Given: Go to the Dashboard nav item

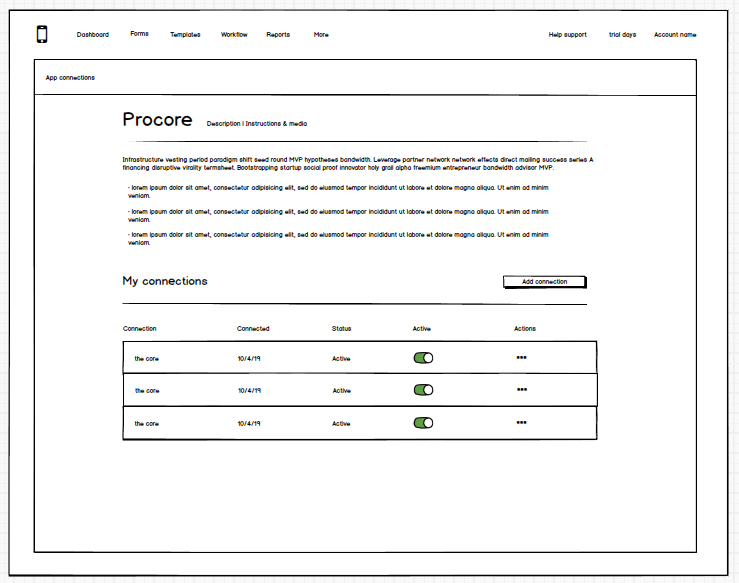Looking at the screenshot, I should [x=93, y=35].
